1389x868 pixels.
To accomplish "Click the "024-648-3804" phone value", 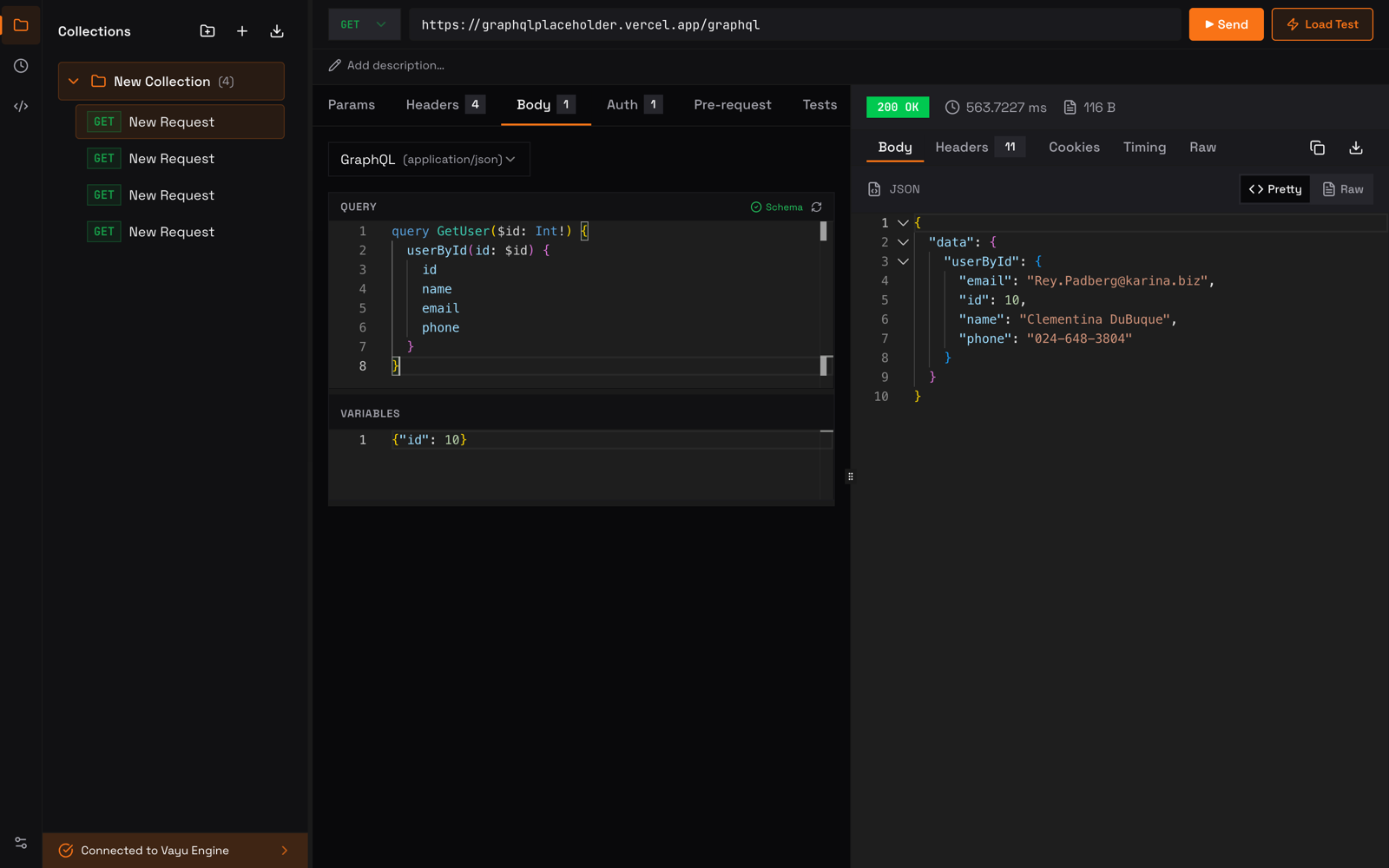I will (x=1079, y=339).
